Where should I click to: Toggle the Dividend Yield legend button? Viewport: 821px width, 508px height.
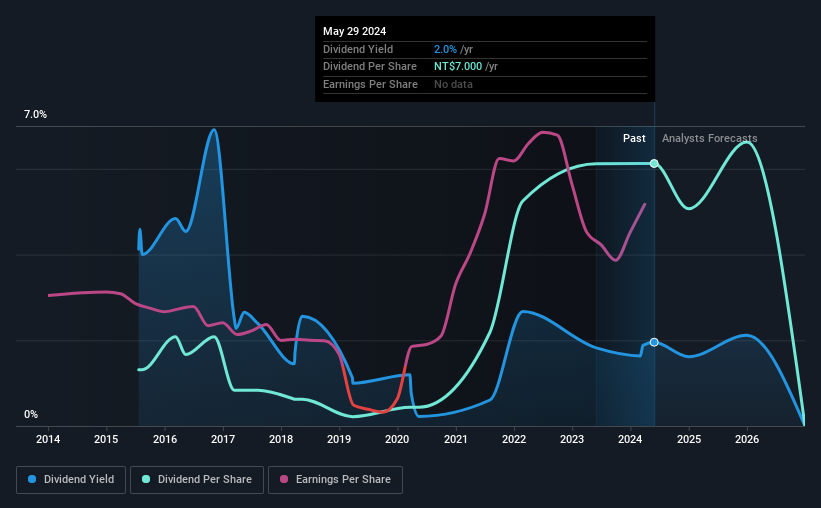[x=71, y=480]
